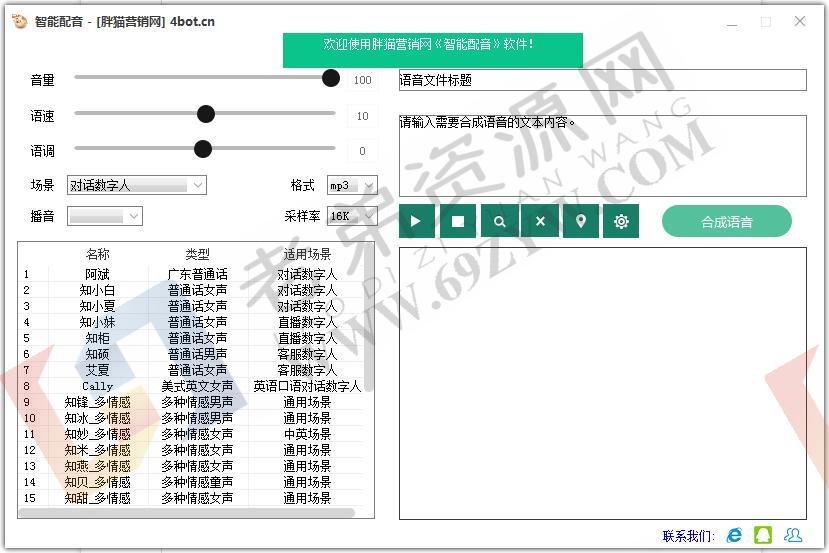This screenshot has height=553, width=829.
Task: Select voice row 知贝_多情感
Action: (x=191, y=482)
